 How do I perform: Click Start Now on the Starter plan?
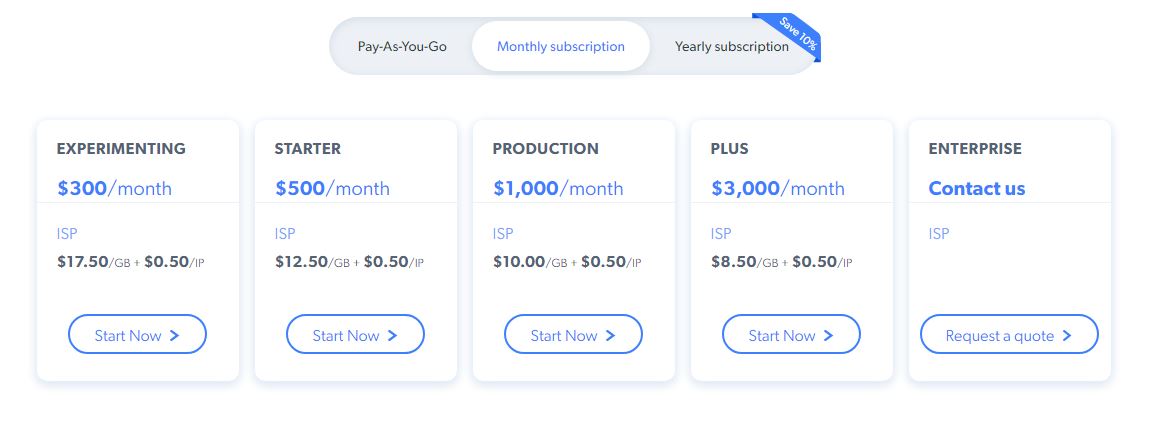pyautogui.click(x=355, y=335)
